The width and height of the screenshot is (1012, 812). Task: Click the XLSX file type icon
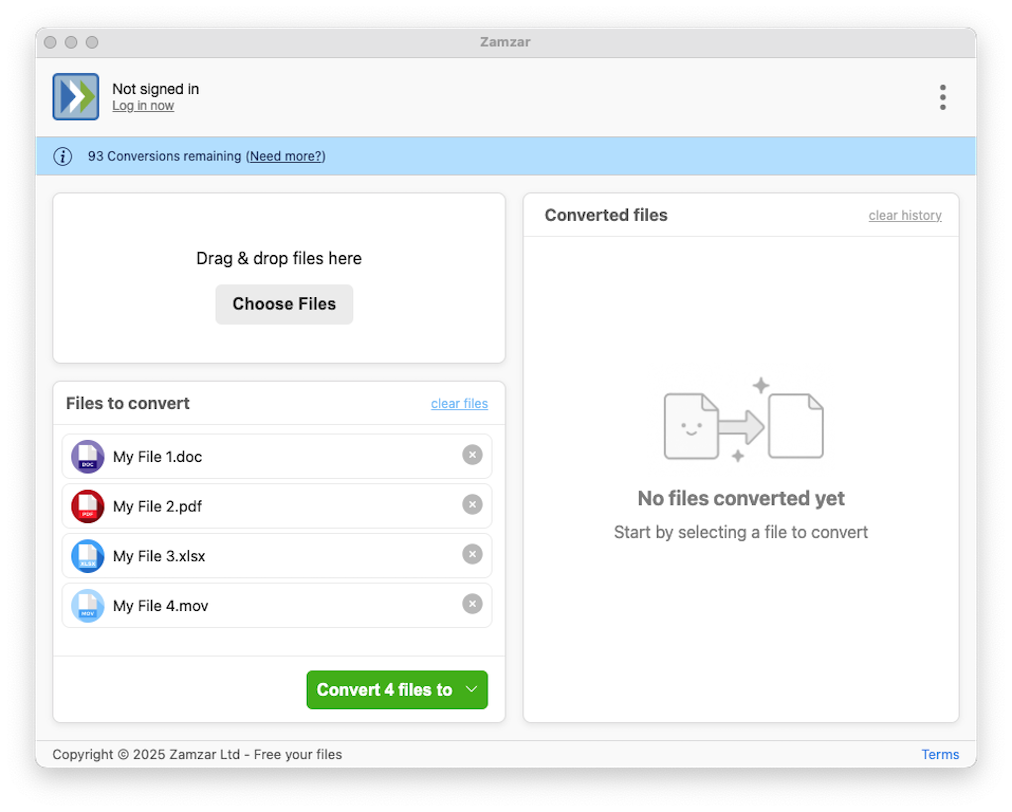click(x=88, y=556)
